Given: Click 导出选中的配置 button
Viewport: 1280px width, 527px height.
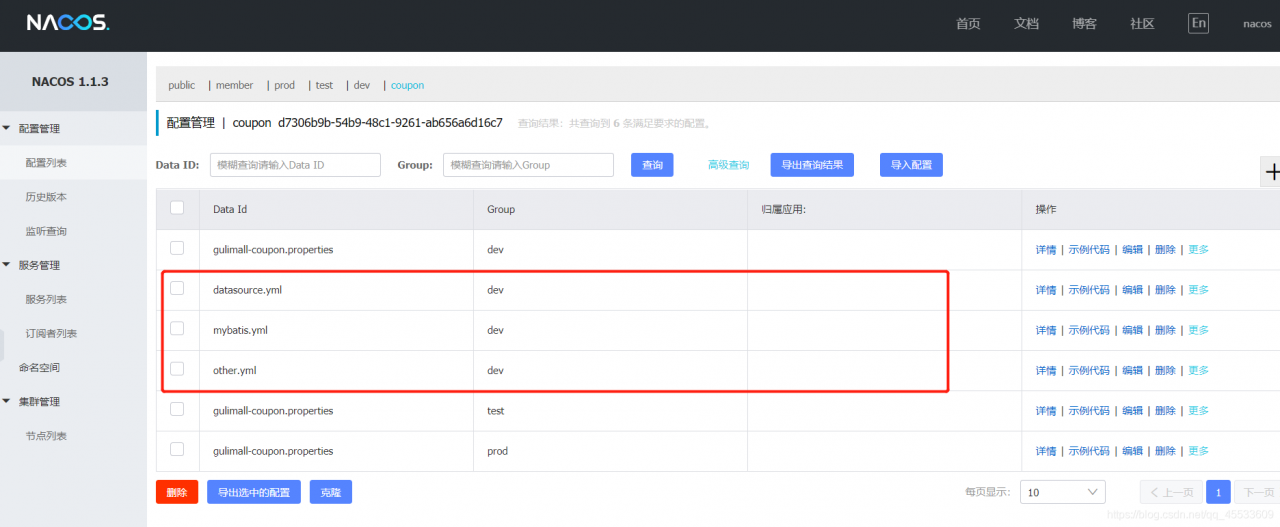Looking at the screenshot, I should (254, 492).
